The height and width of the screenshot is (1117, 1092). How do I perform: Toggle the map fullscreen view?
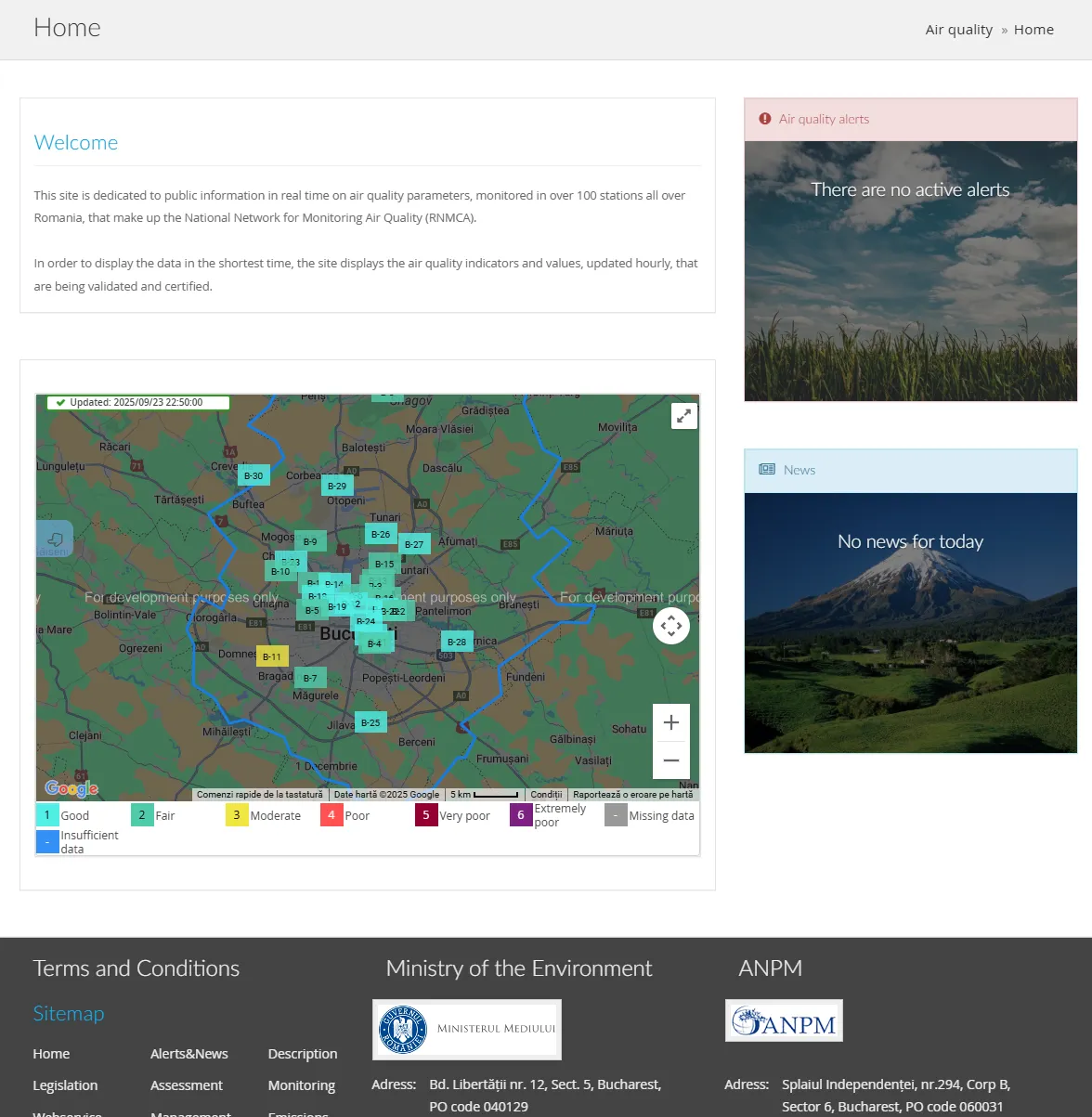point(684,416)
